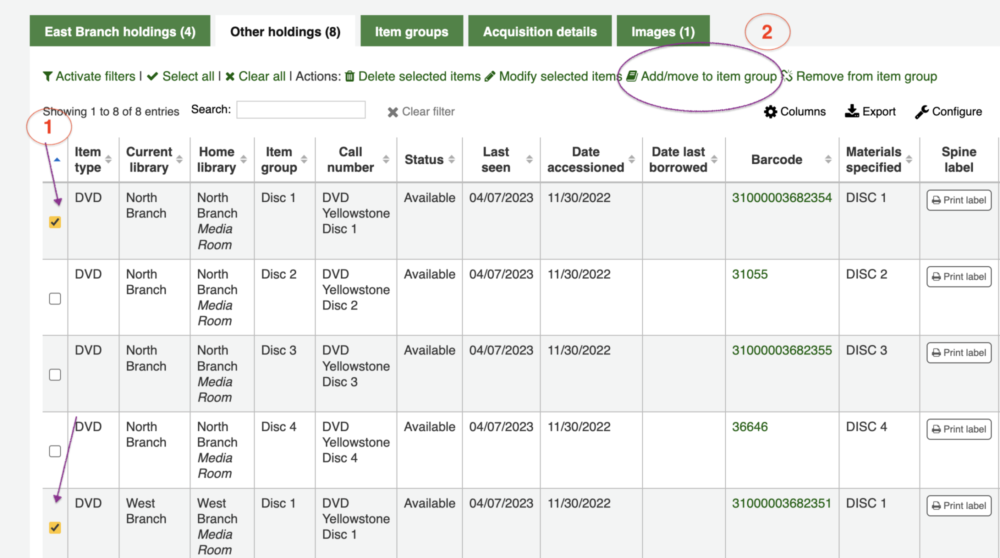The height and width of the screenshot is (558, 1000).
Task: Open barcode 31000003682354 link
Action: (x=781, y=198)
